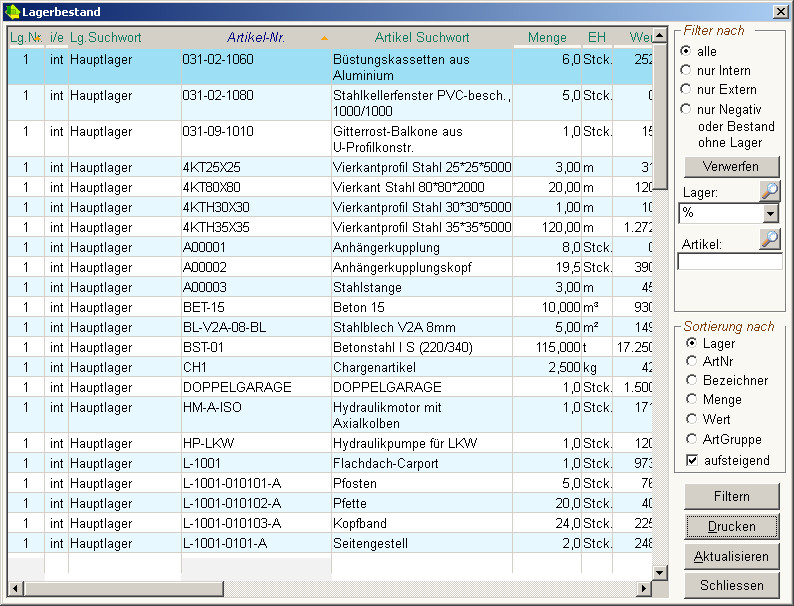Click the i/e column header
Viewport: 794px width, 606px height.
click(x=57, y=37)
